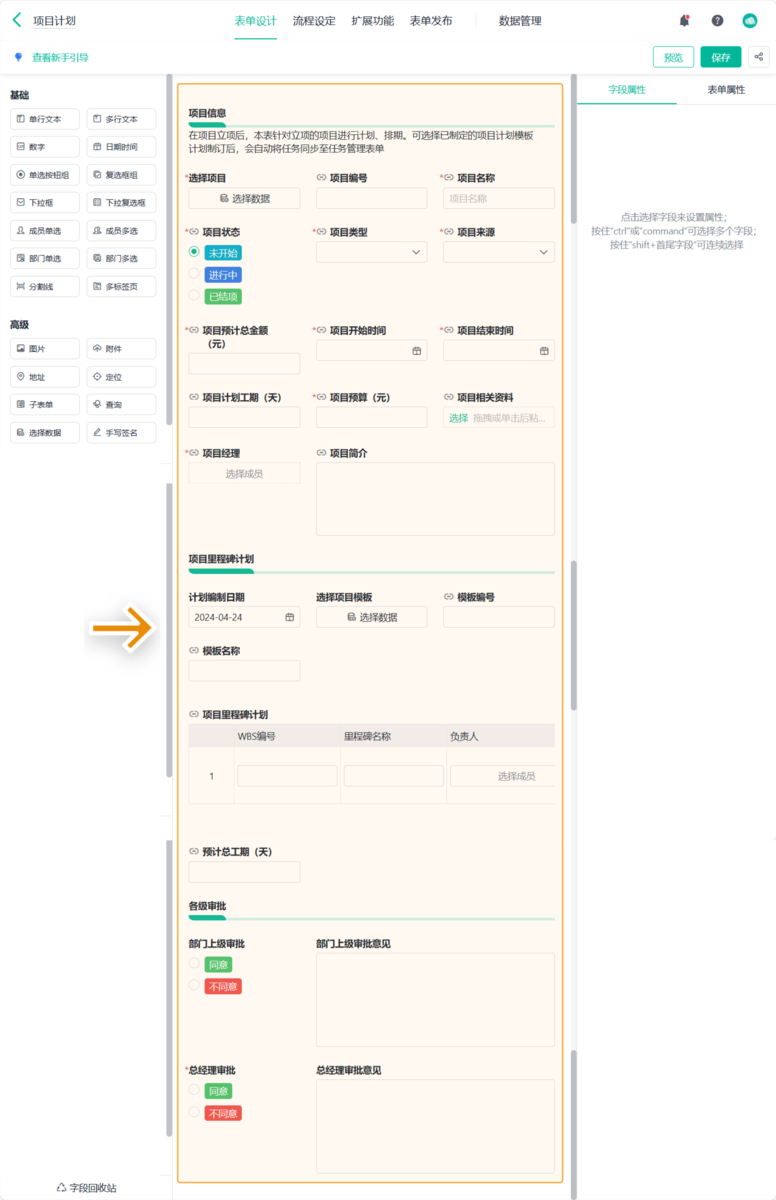Viewport: 776px width, 1200px height.
Task: Add a 数字 field
Action: pos(44,147)
